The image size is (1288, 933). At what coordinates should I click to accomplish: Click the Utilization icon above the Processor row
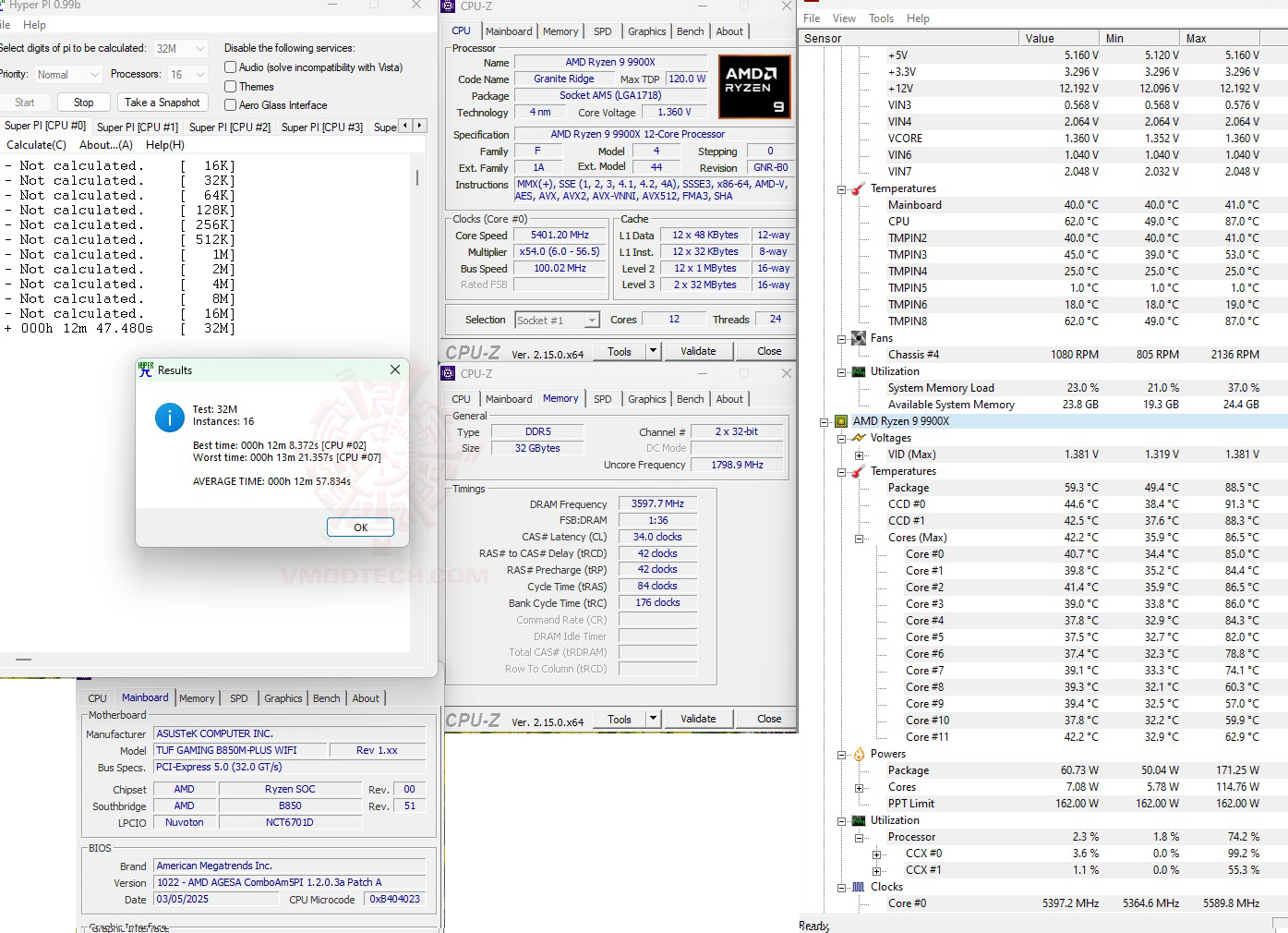coord(858,820)
